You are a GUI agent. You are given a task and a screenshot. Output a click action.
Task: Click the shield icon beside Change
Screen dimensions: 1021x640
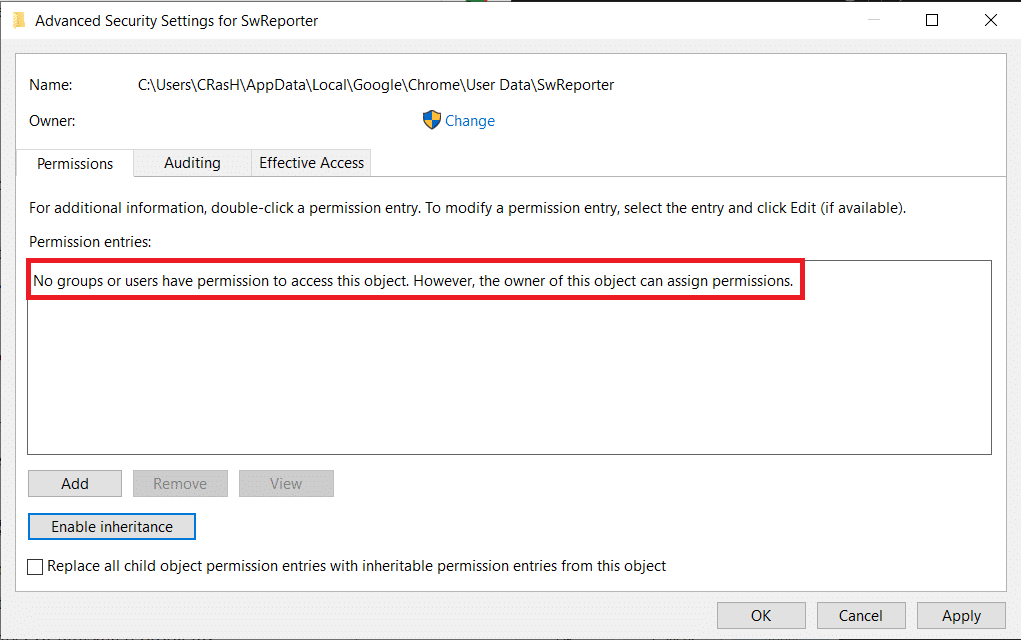(x=431, y=121)
